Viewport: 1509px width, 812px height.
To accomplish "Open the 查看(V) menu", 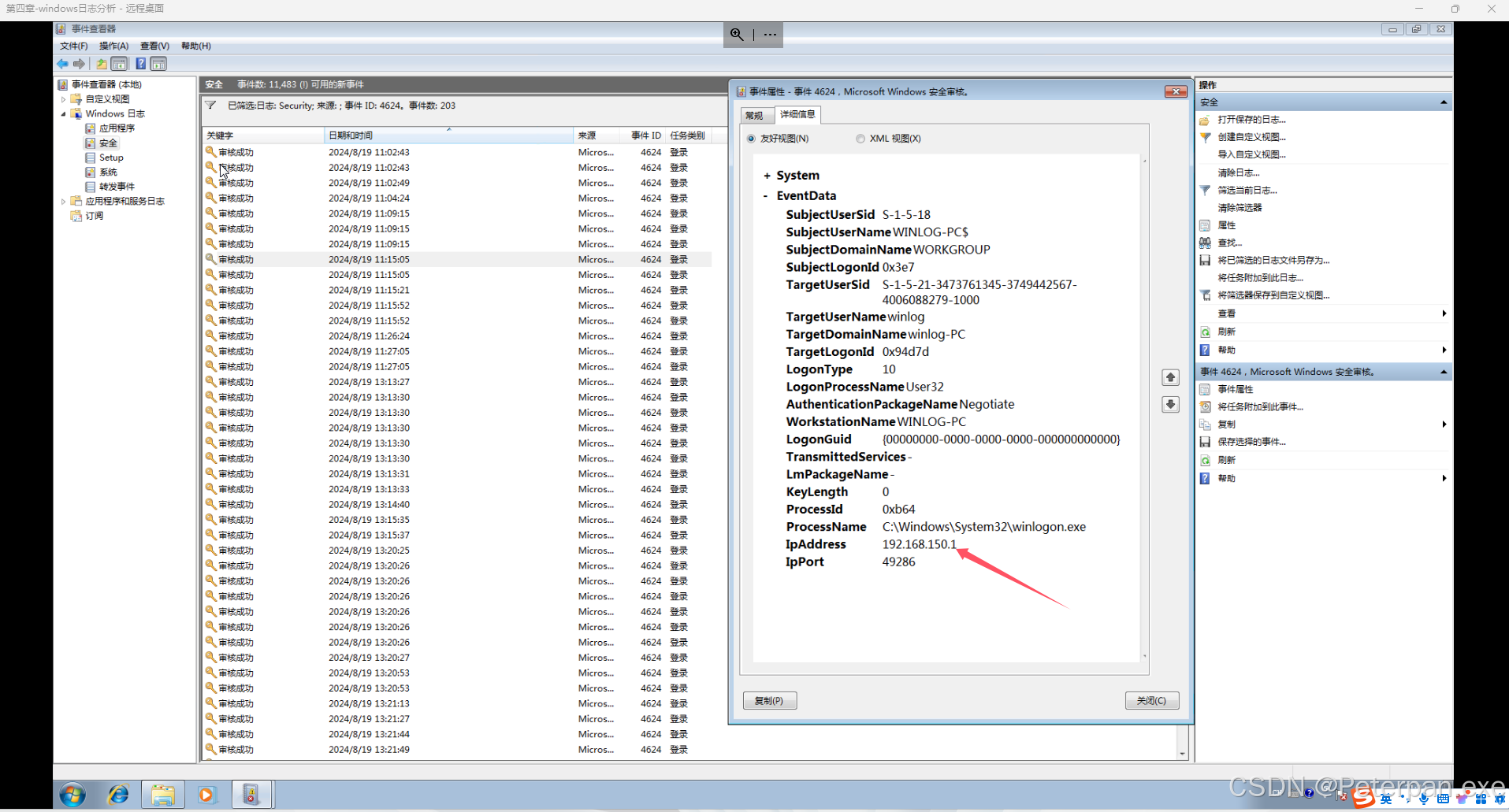I will pos(154,46).
